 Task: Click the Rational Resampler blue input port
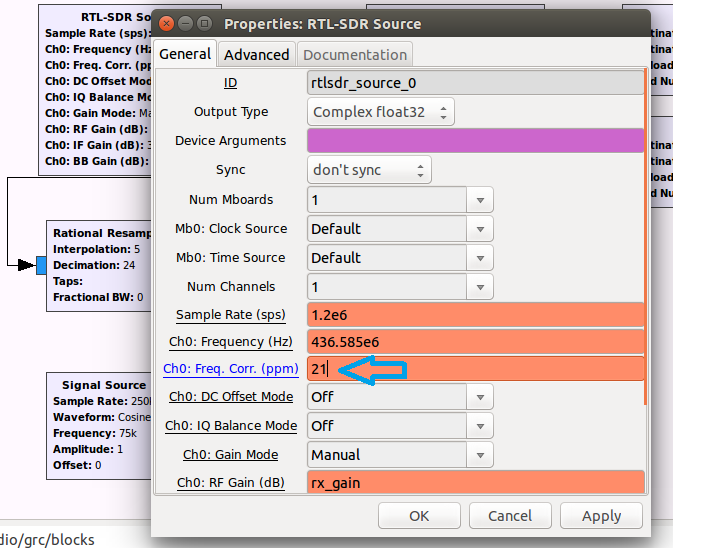tap(41, 265)
